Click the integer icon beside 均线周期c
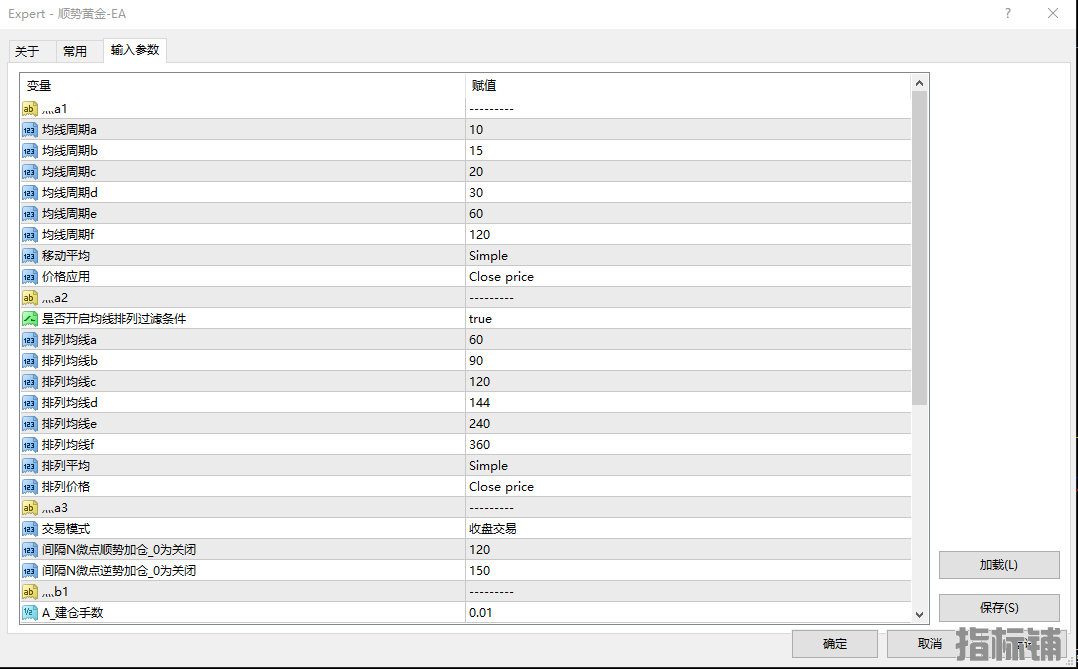 pos(30,172)
